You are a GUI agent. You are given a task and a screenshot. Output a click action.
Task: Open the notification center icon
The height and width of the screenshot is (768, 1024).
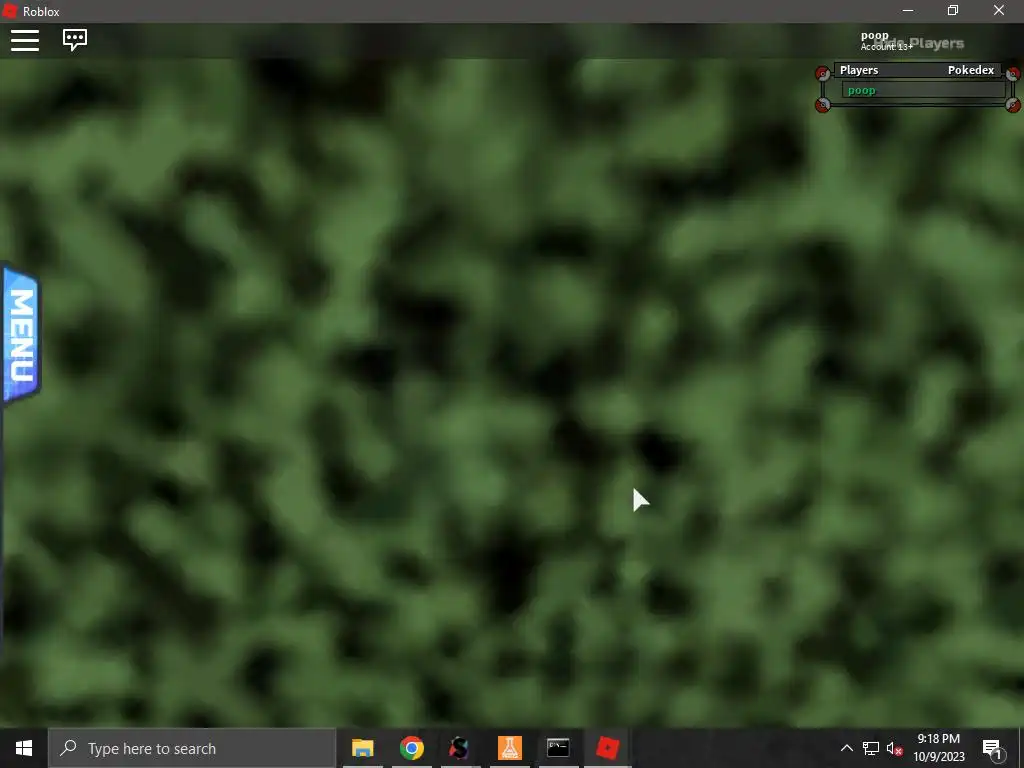[x=992, y=748]
